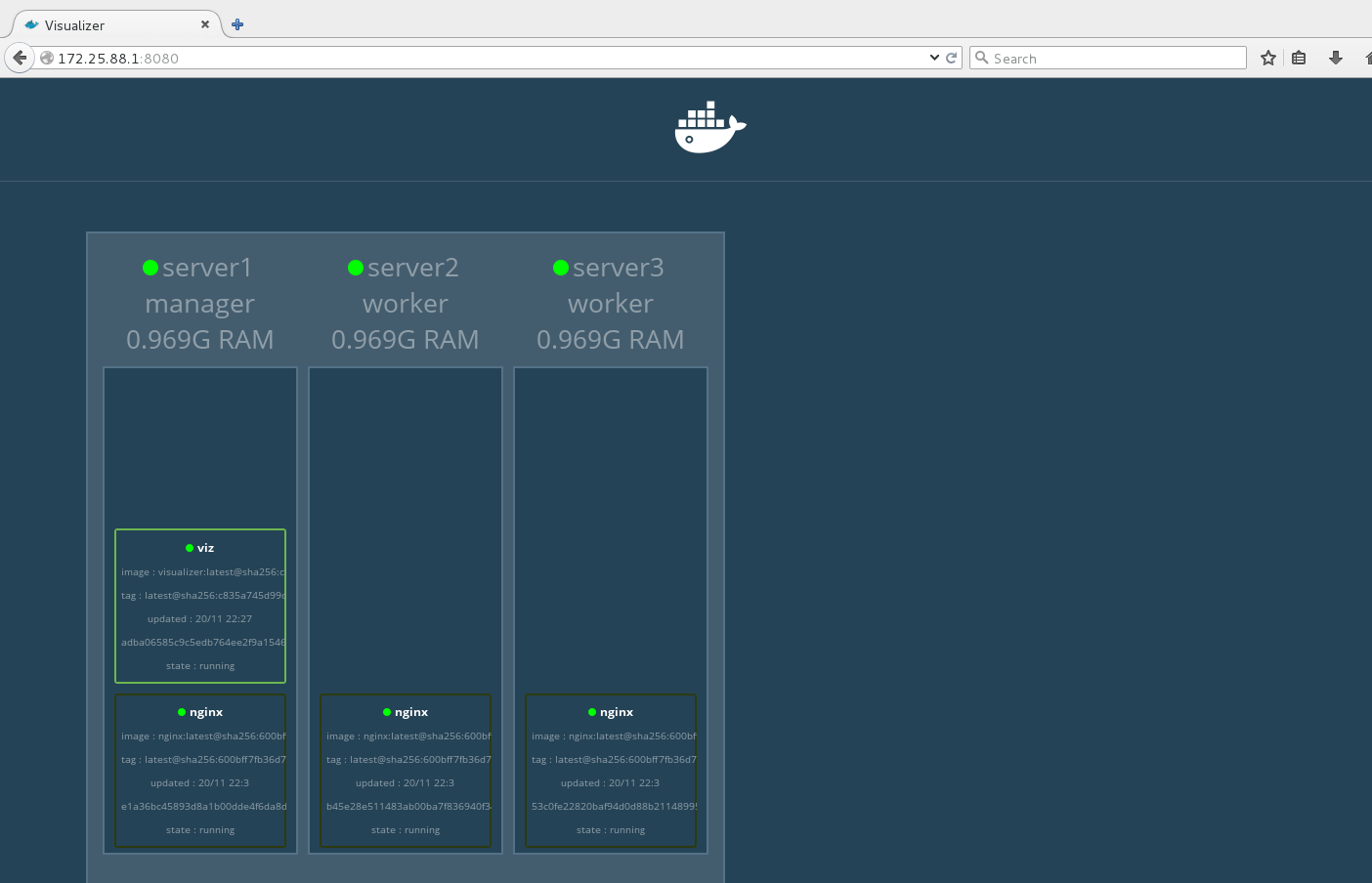Click the bookmark star in the address bar
Viewport: 1372px width, 883px height.
point(1267,58)
